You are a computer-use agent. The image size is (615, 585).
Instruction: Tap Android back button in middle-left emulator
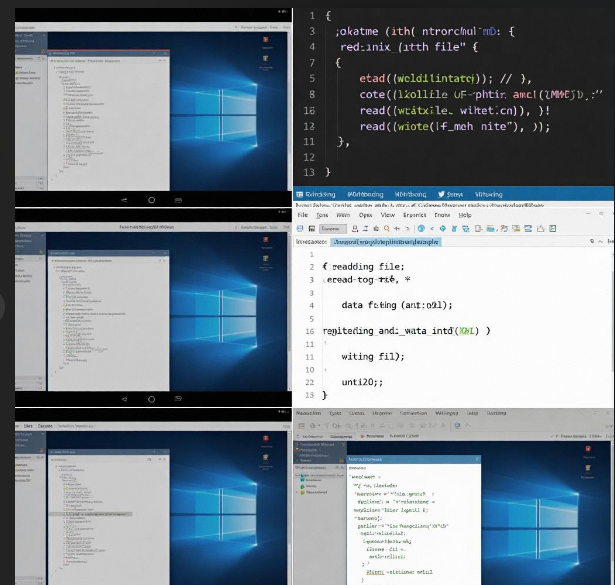coord(124,399)
